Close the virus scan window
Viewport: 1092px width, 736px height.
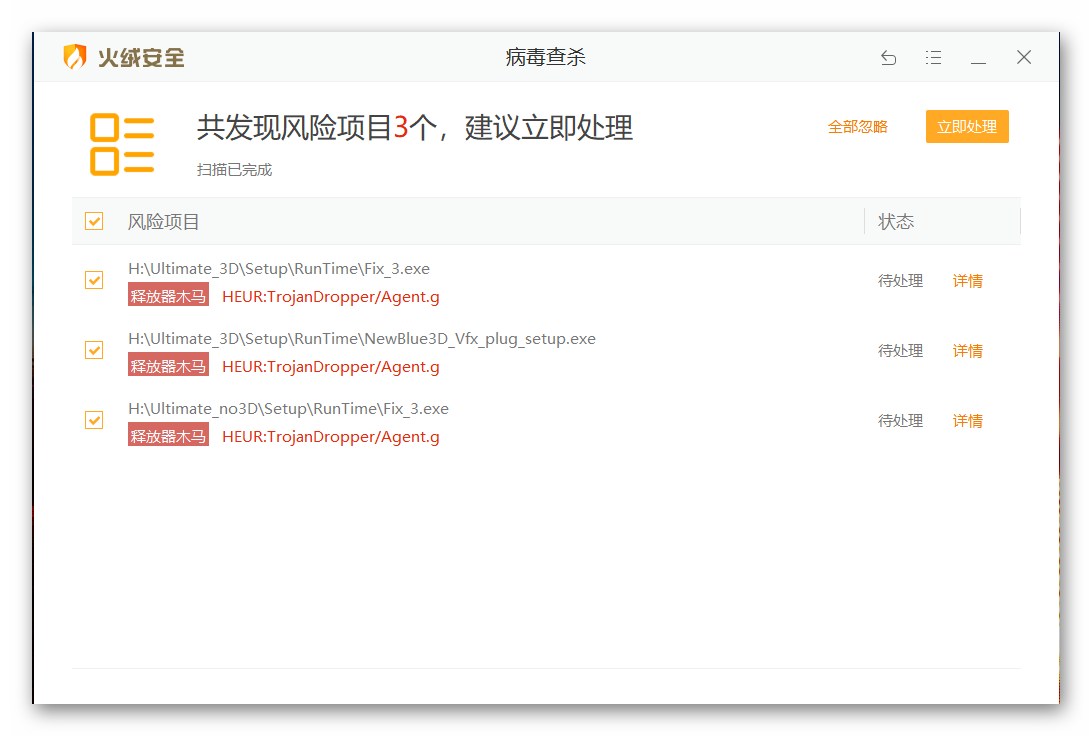1024,57
